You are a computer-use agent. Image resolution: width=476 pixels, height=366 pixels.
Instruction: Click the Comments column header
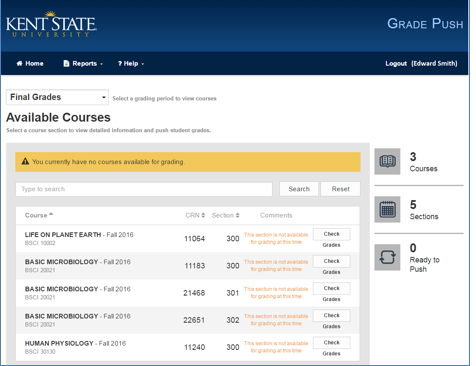pyautogui.click(x=276, y=215)
